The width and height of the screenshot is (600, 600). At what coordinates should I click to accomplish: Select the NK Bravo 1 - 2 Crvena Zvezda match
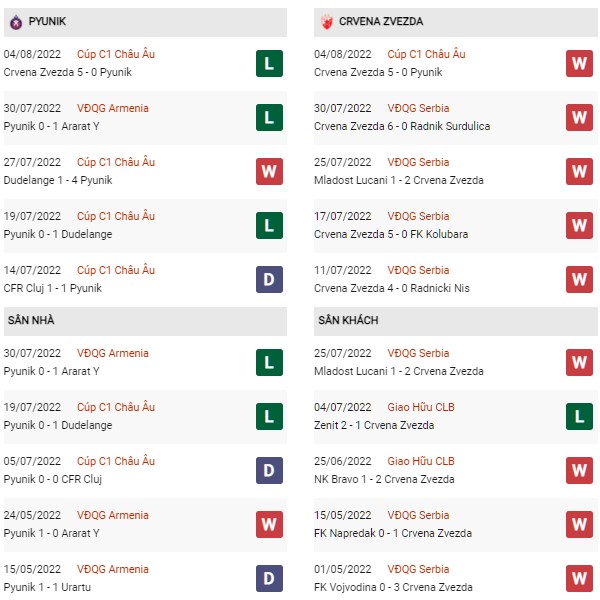click(x=384, y=479)
